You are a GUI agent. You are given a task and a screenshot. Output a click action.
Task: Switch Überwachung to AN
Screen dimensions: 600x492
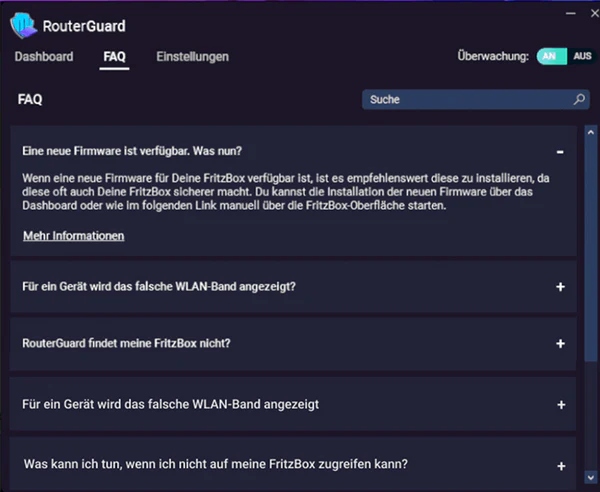pos(547,56)
